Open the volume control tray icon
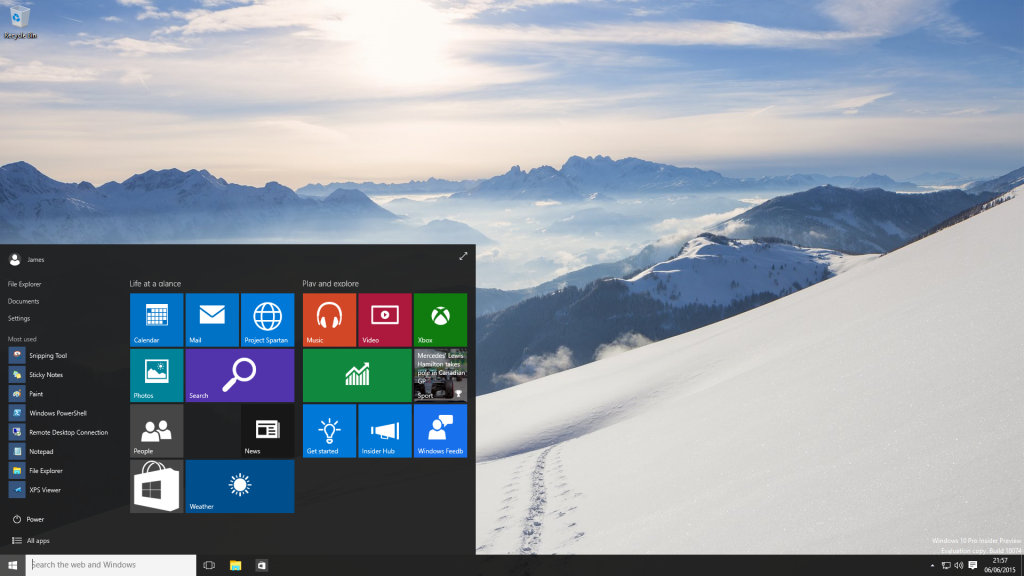 (x=959, y=566)
